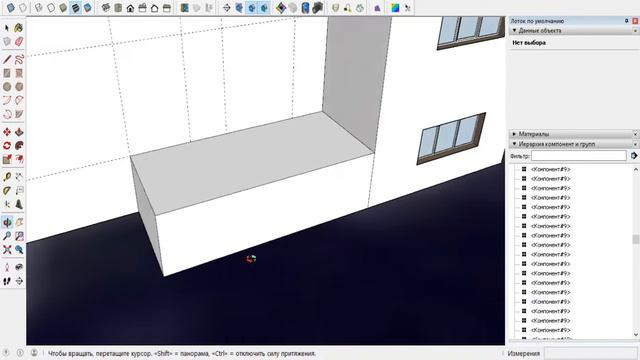Screen dimensions: 640x360
Task: Close the Данные объекта panel
Action: [x=635, y=31]
